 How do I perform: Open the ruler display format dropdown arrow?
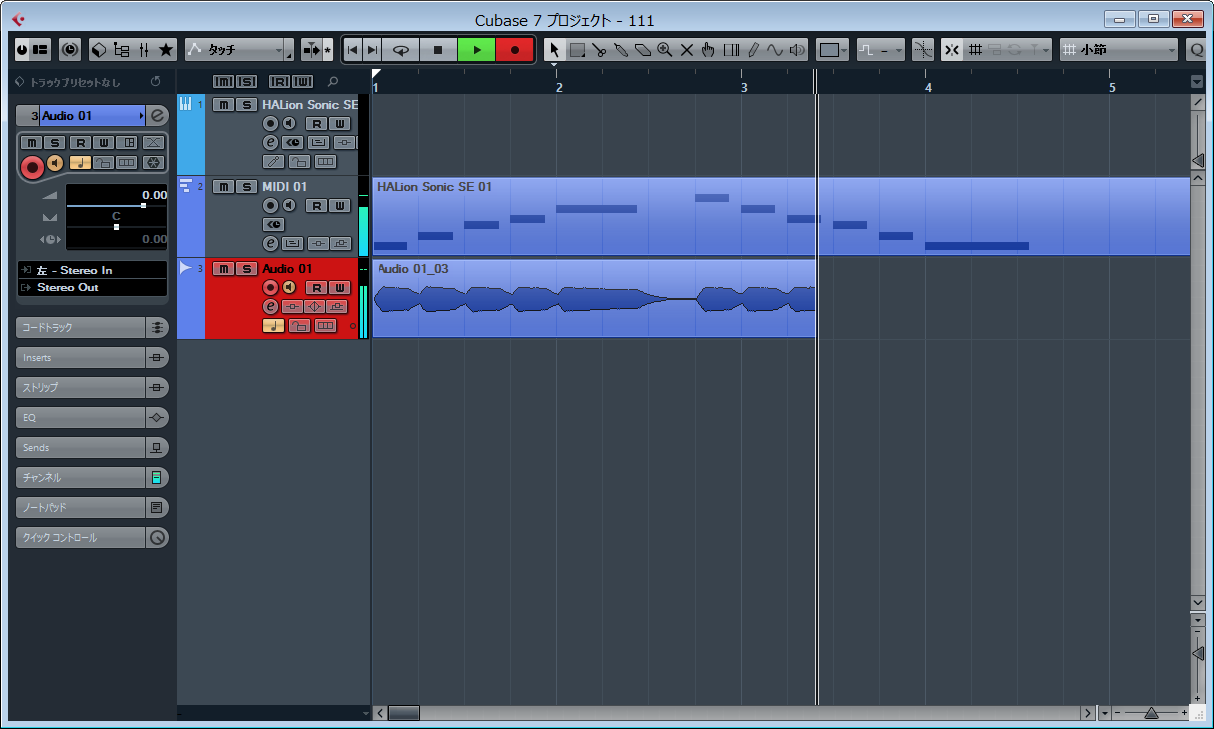[1197, 82]
